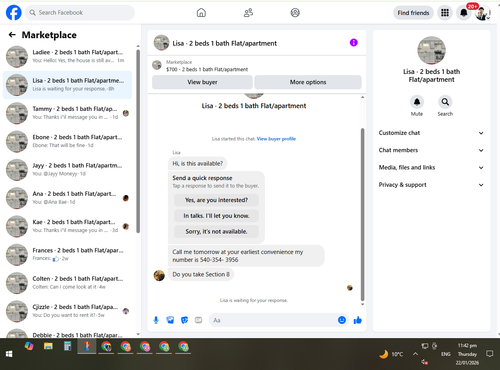The image size is (500, 370).
Task: Click Lisa's avatar beside 'Do you take Section 8'
Action: click(x=159, y=275)
